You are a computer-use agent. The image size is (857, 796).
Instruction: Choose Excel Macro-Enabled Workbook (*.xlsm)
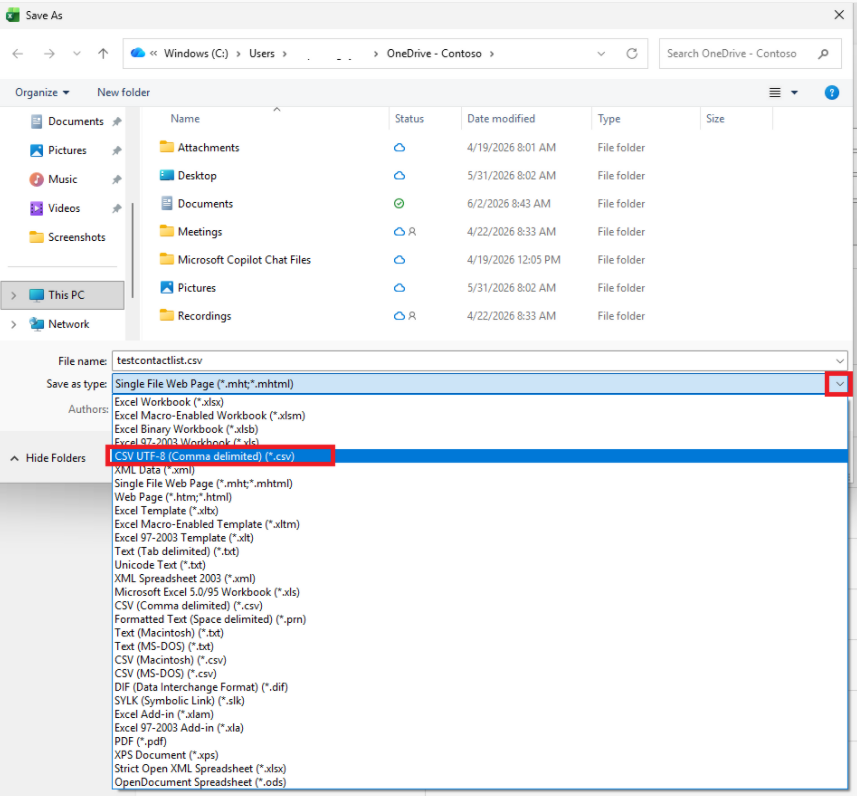(480, 415)
